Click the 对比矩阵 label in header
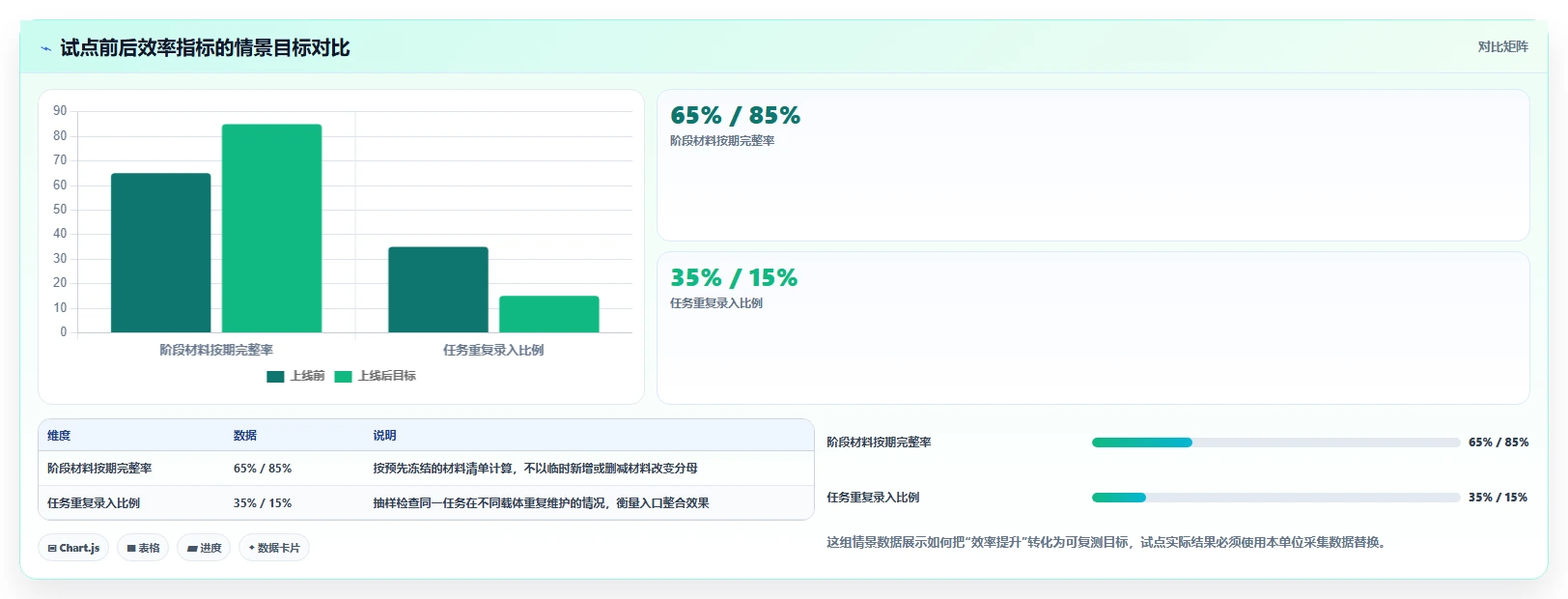Viewport: 1568px width, 599px height. (x=1502, y=46)
